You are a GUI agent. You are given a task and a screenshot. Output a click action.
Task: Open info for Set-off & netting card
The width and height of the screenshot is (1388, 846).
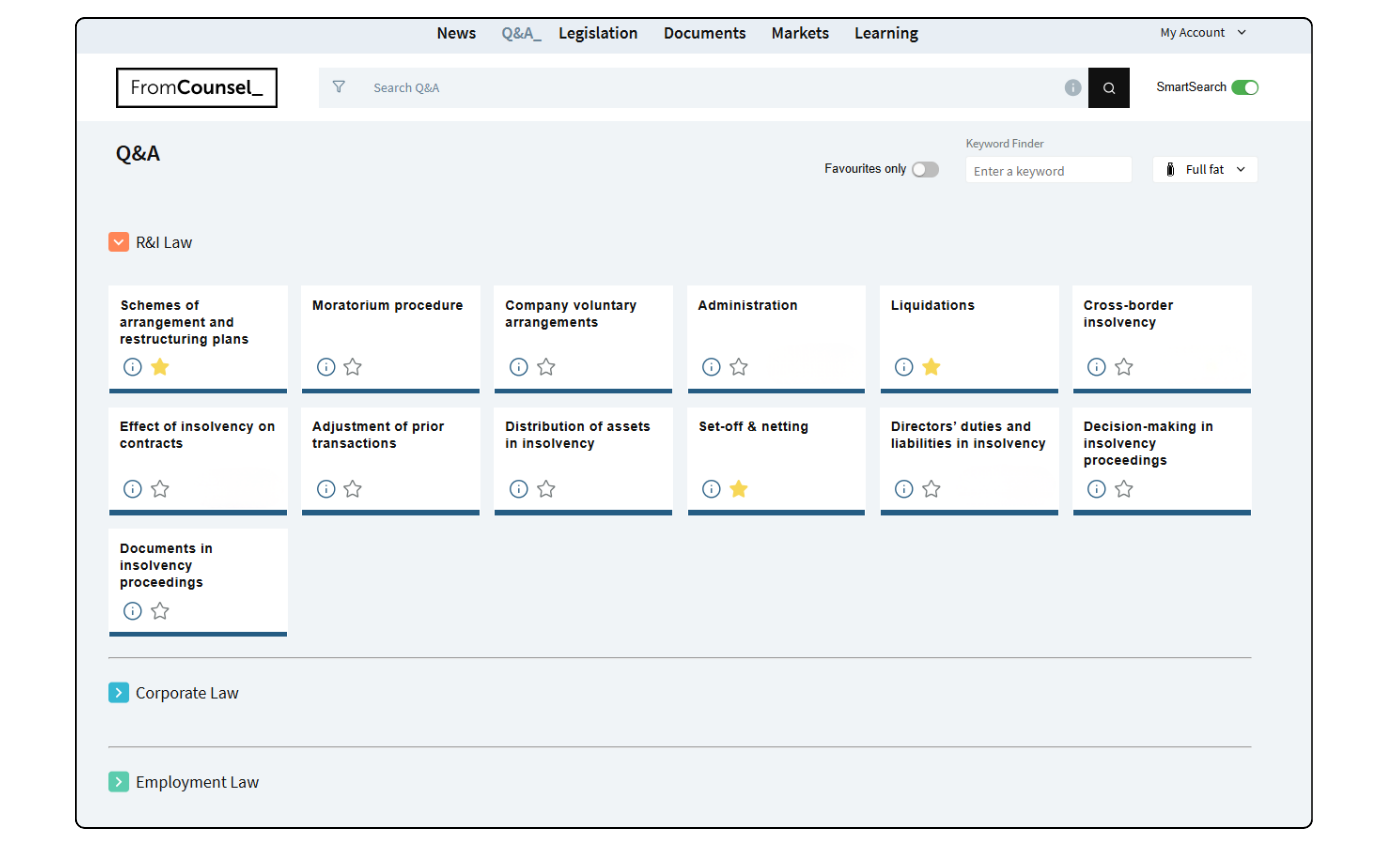coord(711,489)
